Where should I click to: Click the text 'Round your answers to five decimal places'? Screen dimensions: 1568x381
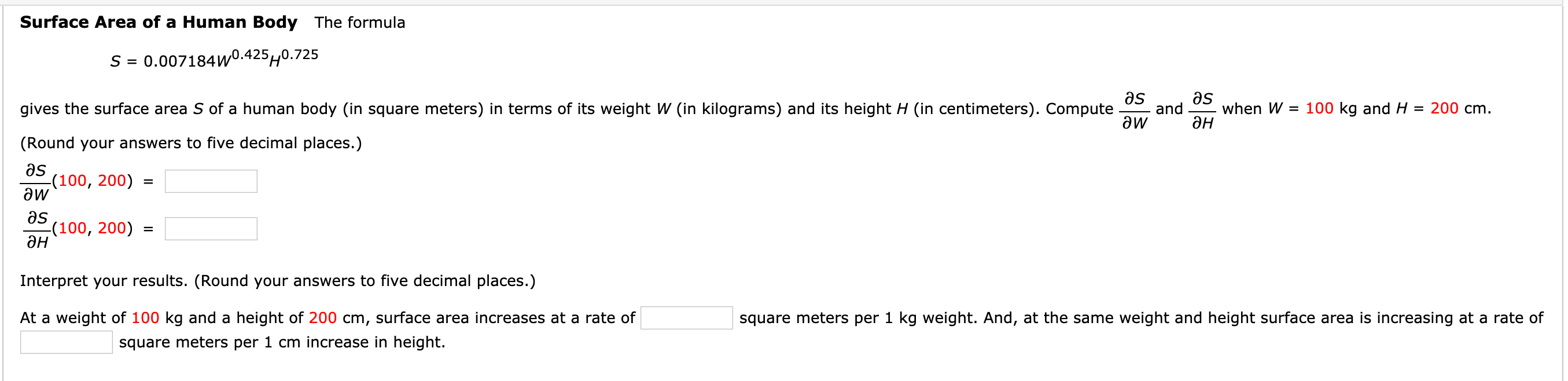point(190,142)
